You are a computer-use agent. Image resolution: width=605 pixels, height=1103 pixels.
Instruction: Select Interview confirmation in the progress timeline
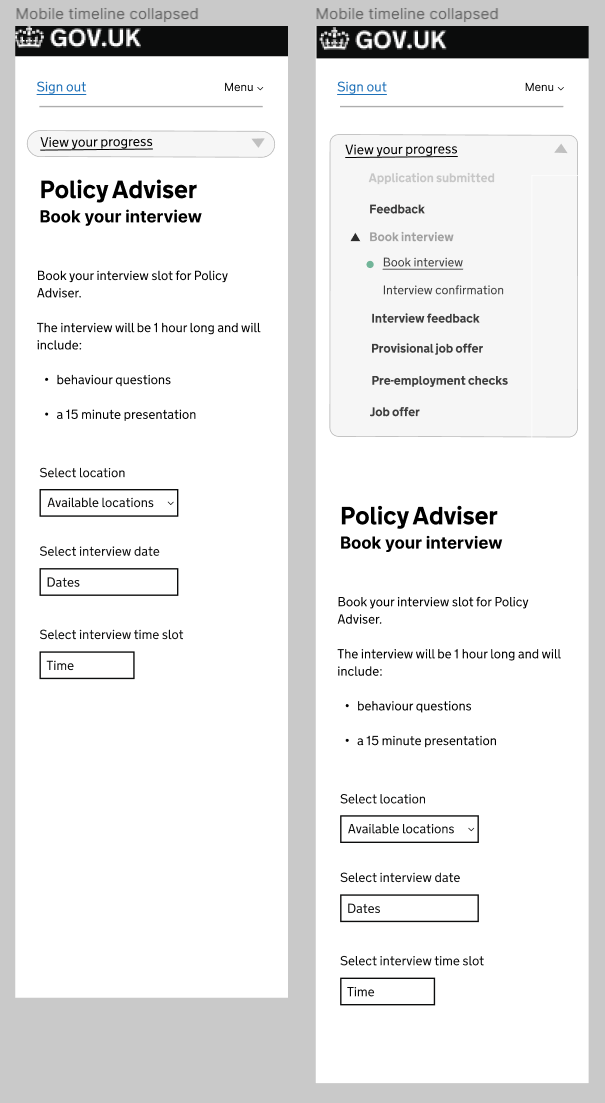[443, 290]
